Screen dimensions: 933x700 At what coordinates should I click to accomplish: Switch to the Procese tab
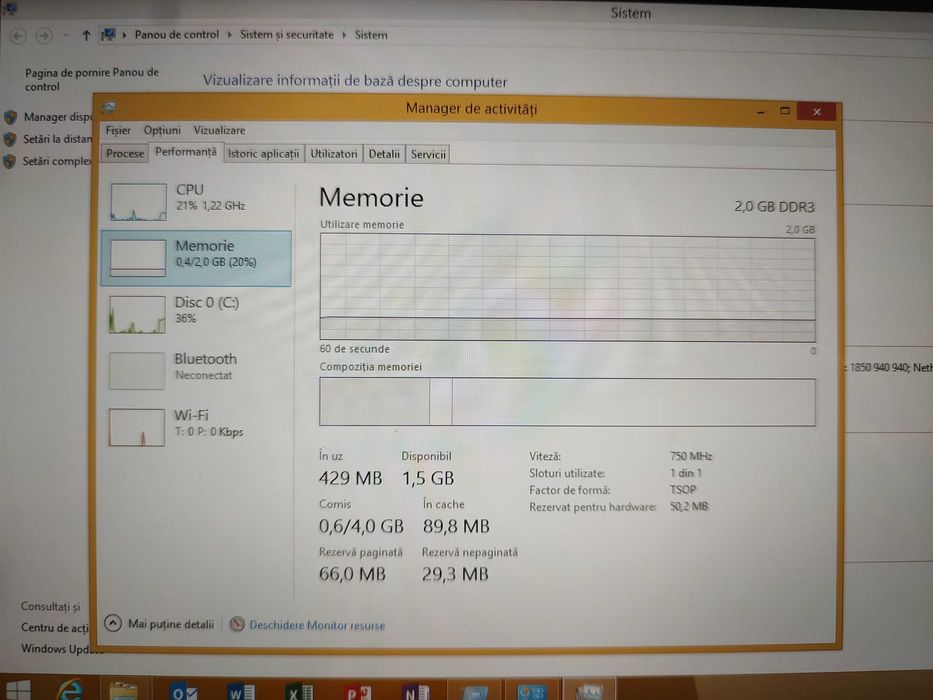(125, 154)
